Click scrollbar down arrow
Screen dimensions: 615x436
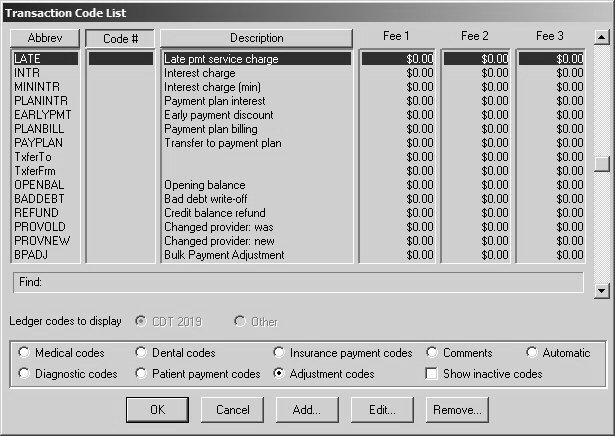(x=600, y=290)
